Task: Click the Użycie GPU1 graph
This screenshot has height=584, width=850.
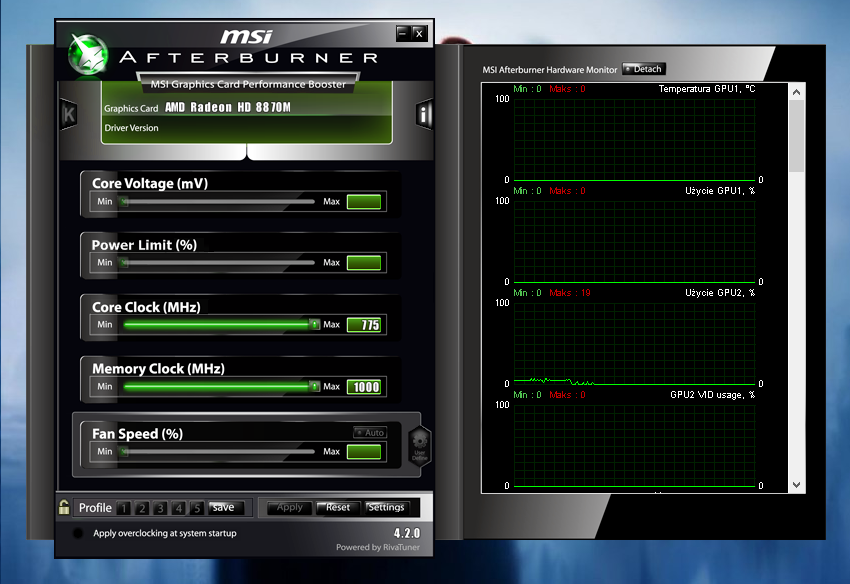Action: (x=634, y=241)
